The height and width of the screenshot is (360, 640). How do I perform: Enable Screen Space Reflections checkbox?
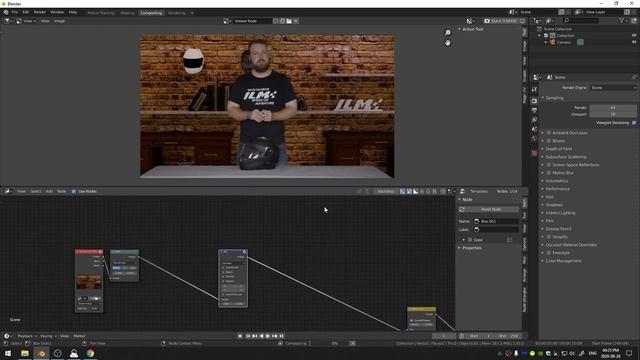point(549,165)
